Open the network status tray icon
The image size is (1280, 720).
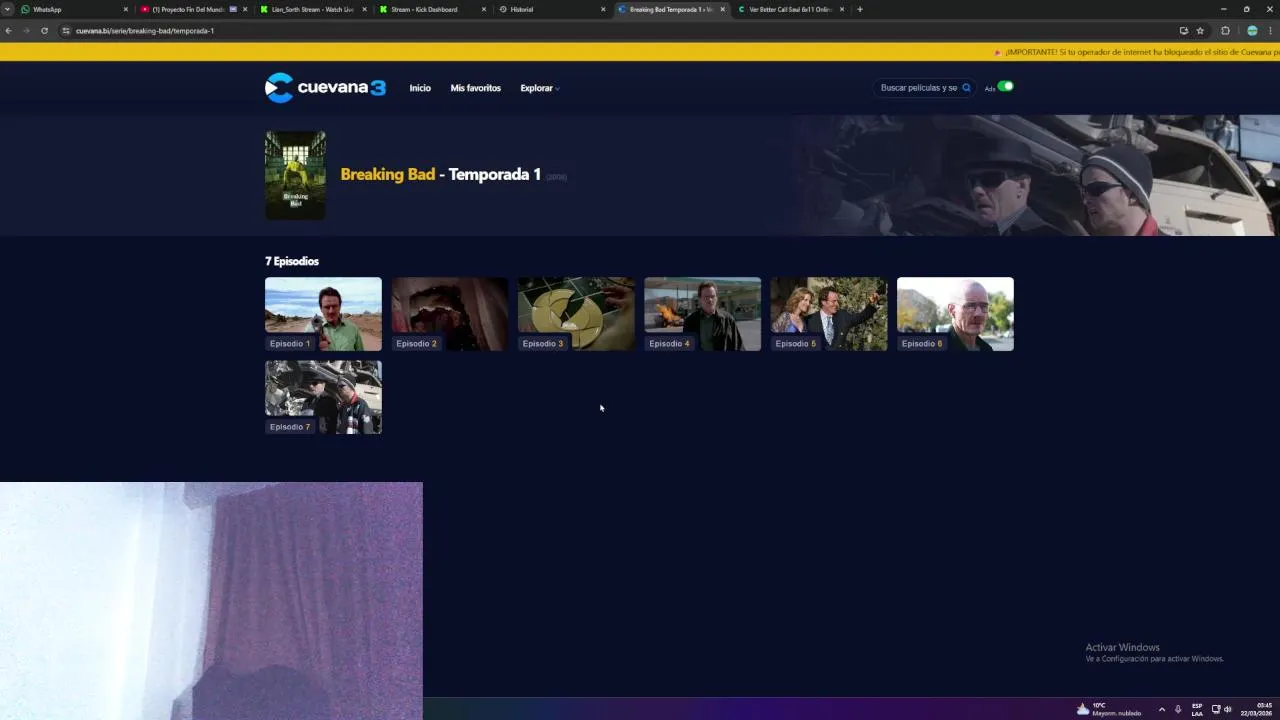1216,709
